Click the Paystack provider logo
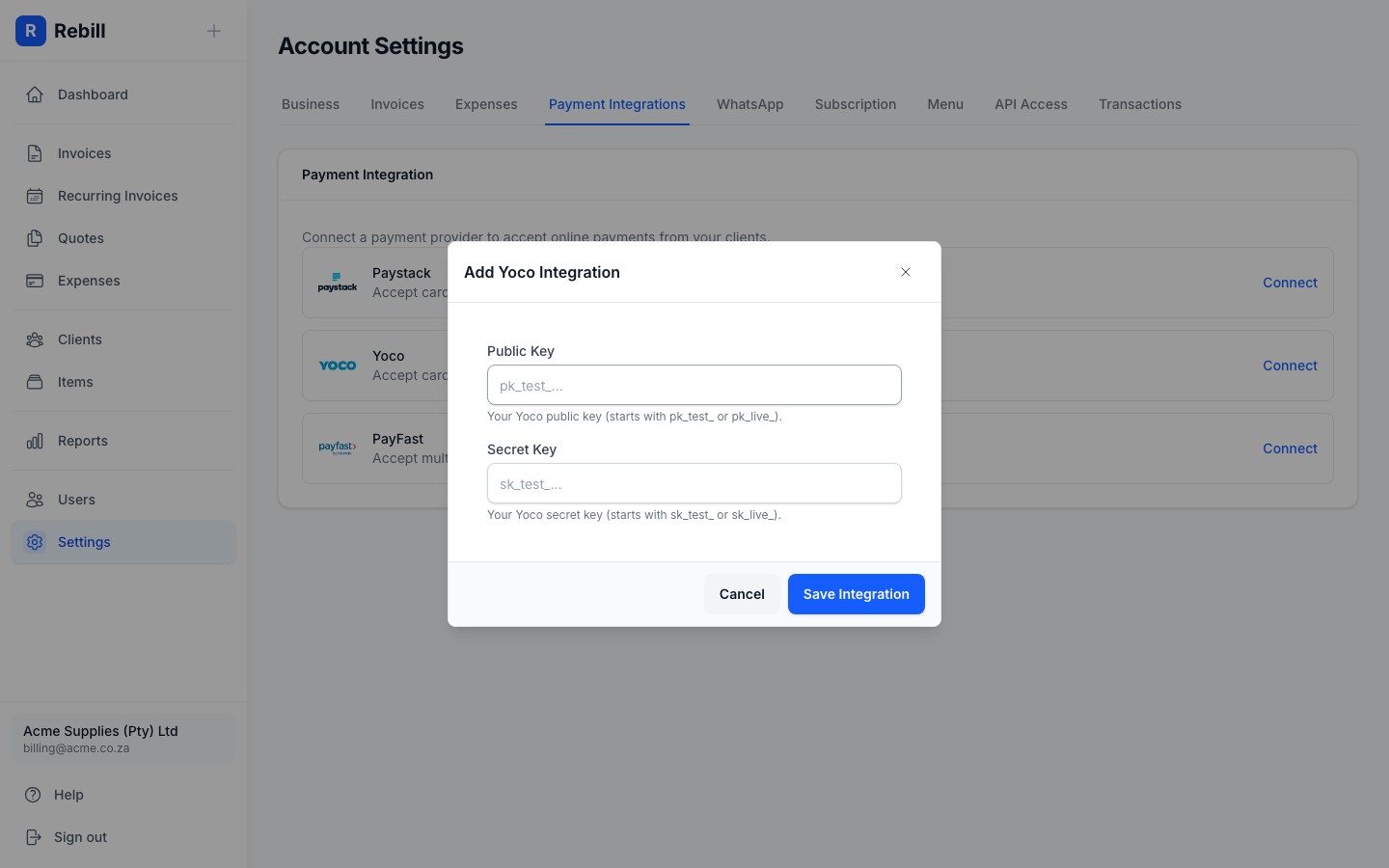The width and height of the screenshot is (1389, 868). 337,282
